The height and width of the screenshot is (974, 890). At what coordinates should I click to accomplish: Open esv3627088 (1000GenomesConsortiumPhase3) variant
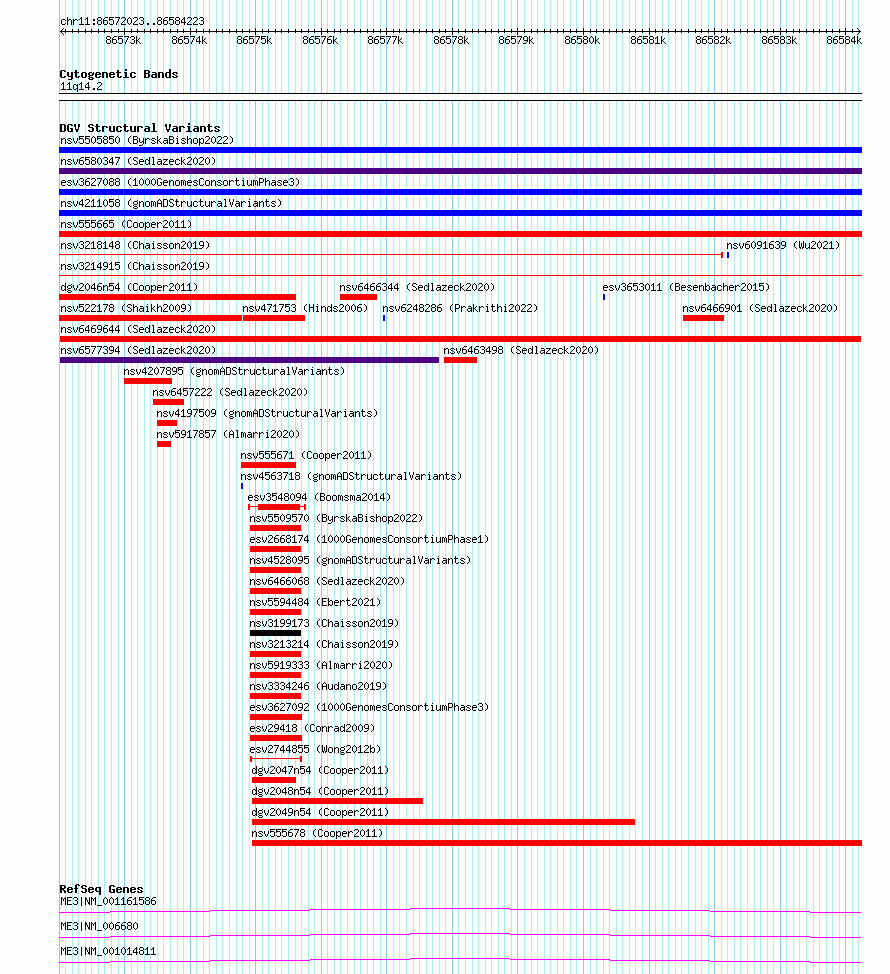[180, 183]
